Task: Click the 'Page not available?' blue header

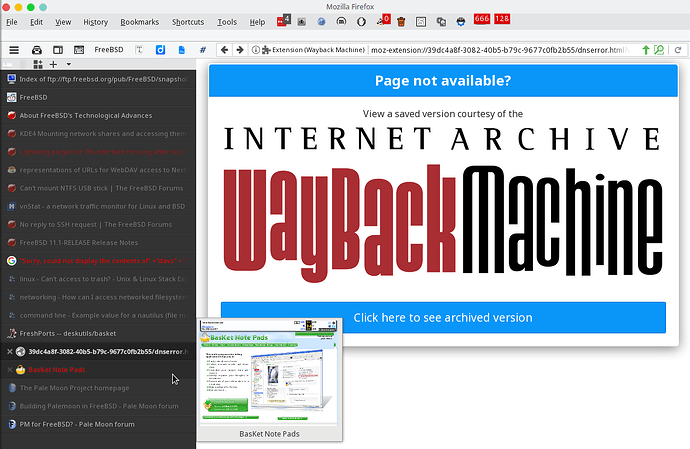Action: click(x=443, y=81)
